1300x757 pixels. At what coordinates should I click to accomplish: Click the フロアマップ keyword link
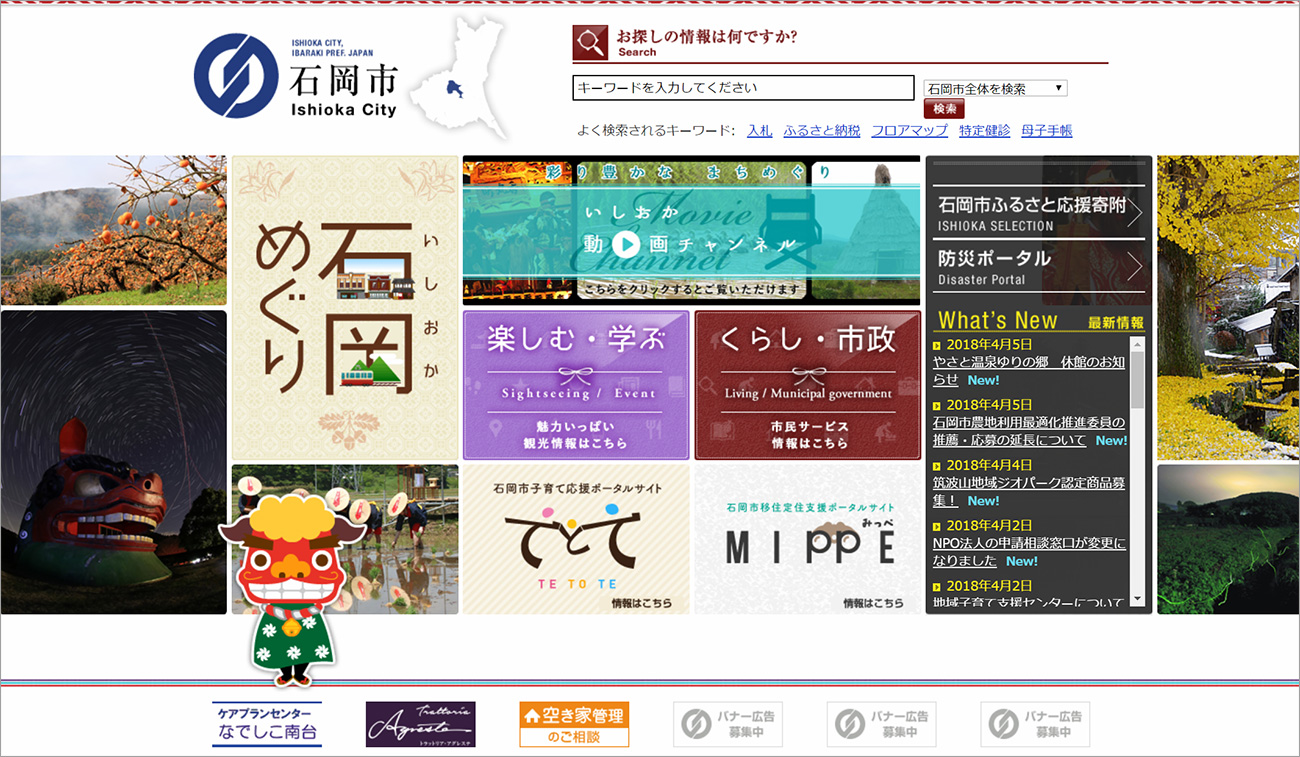click(x=910, y=131)
